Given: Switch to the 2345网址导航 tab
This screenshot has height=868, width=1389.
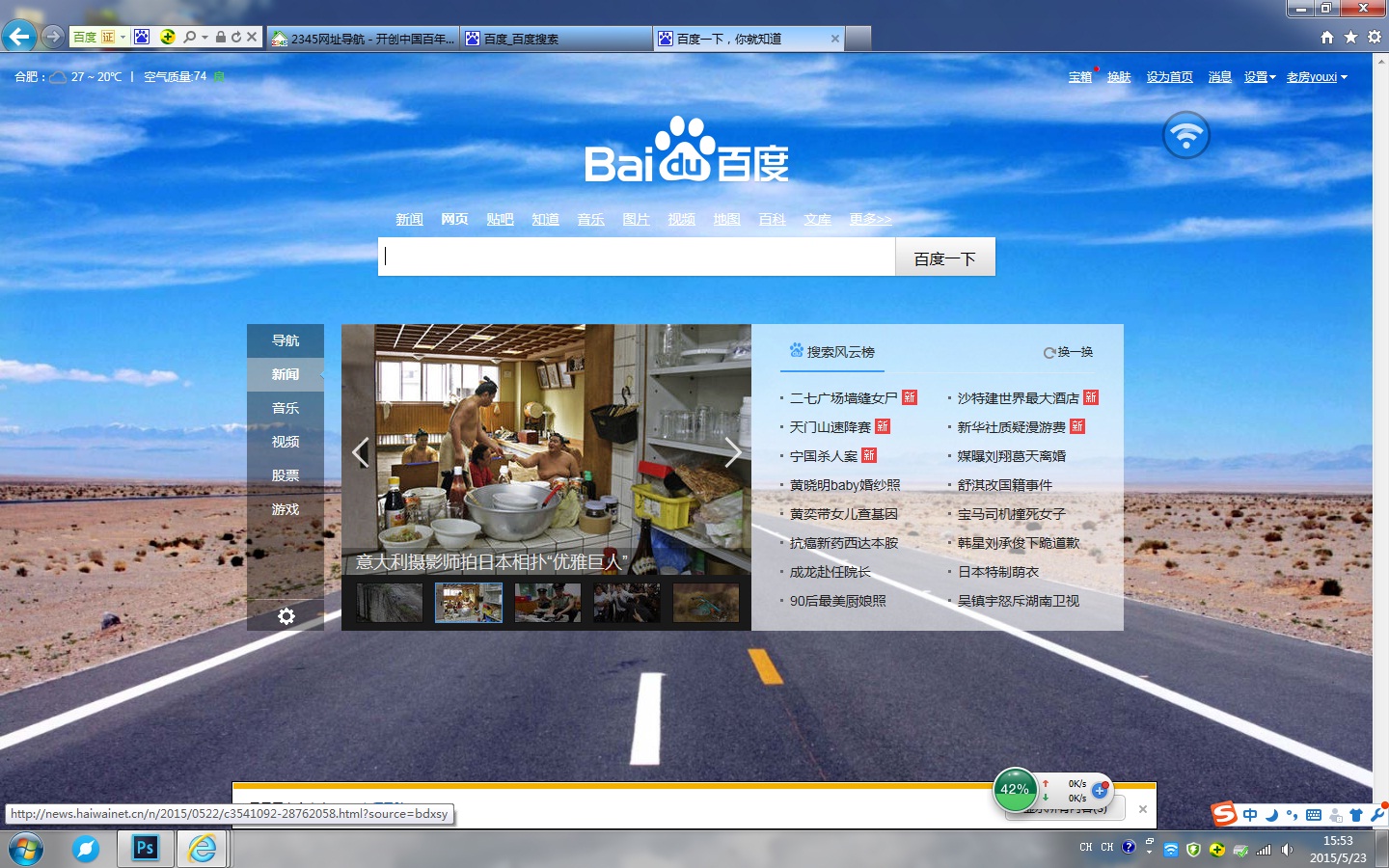Looking at the screenshot, I should (x=363, y=39).
